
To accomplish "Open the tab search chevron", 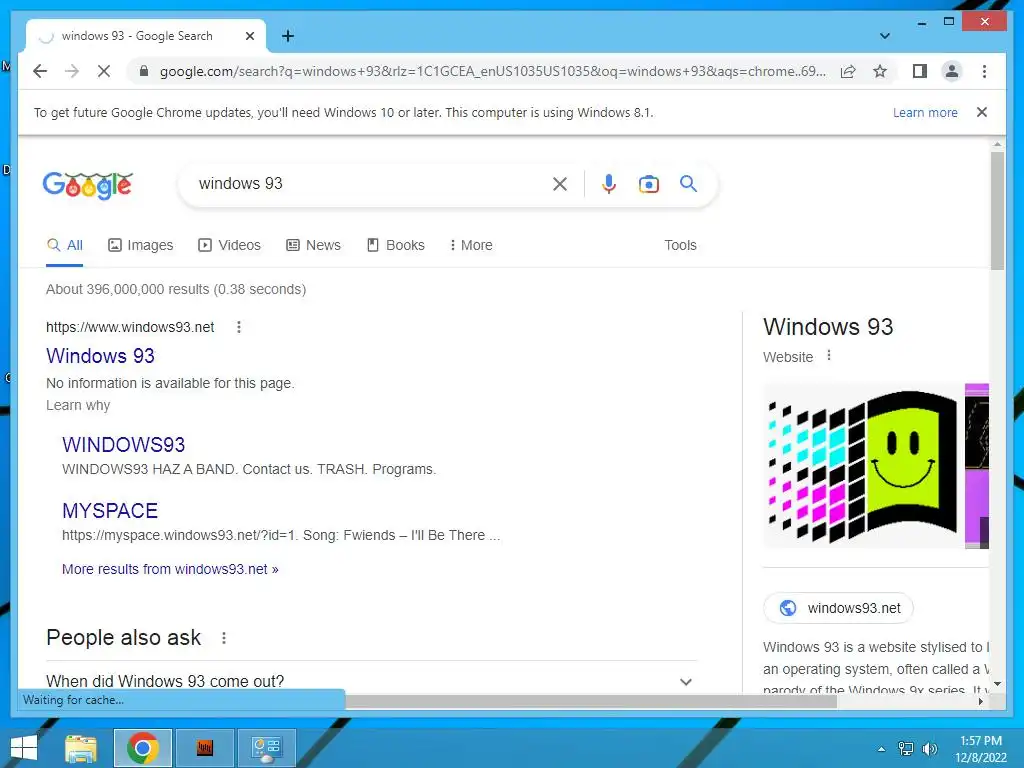I will [885, 36].
